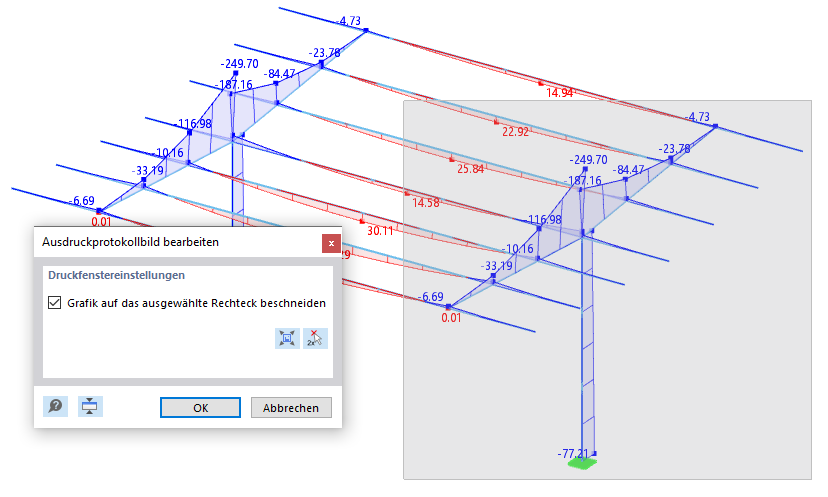Click the red value 25.84
Screen dimensions: 828x497
point(471,169)
